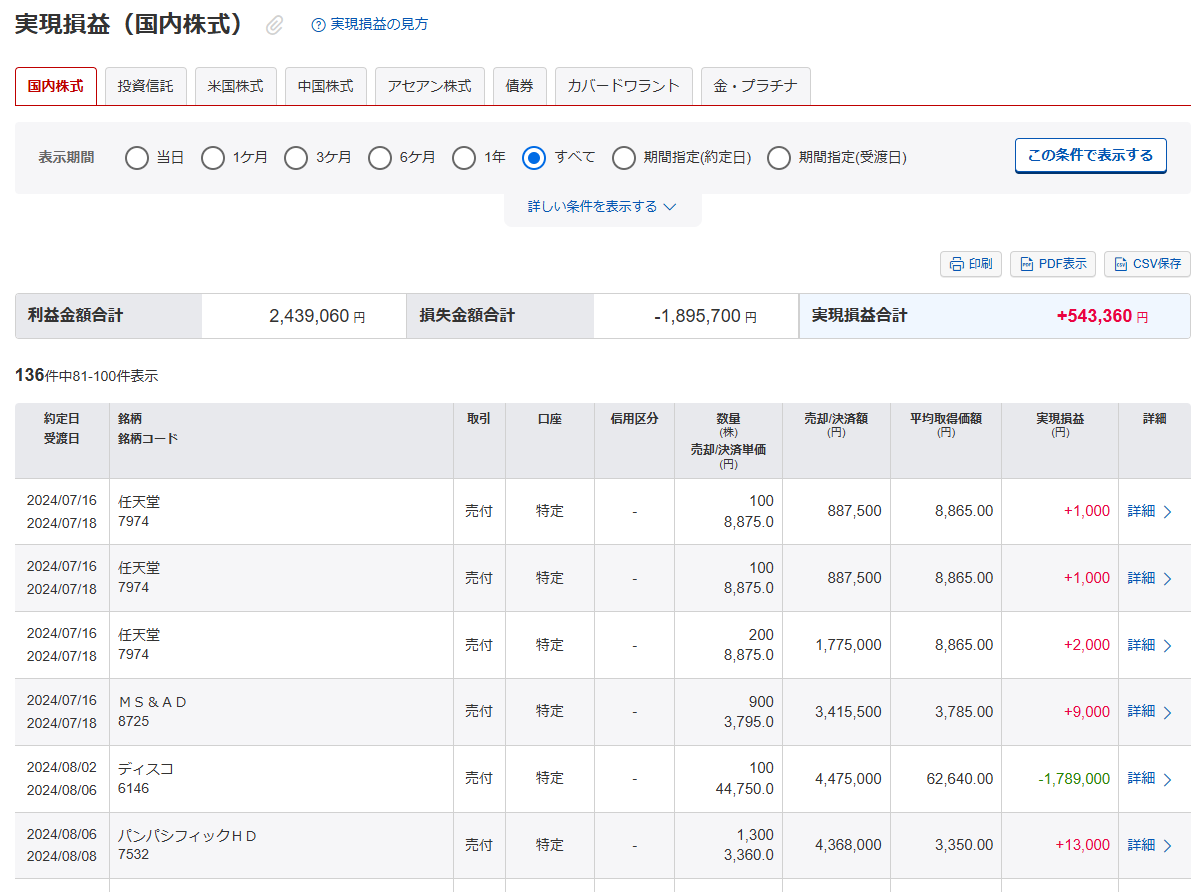Click the printer icon for 印刷
This screenshot has width=1203, height=892.
pyautogui.click(x=956, y=264)
